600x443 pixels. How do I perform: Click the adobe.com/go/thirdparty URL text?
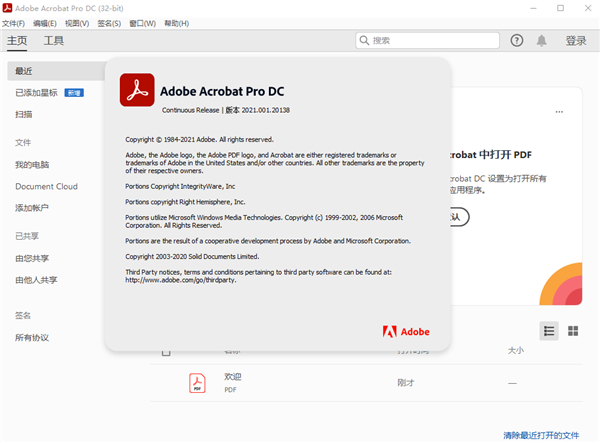click(181, 280)
